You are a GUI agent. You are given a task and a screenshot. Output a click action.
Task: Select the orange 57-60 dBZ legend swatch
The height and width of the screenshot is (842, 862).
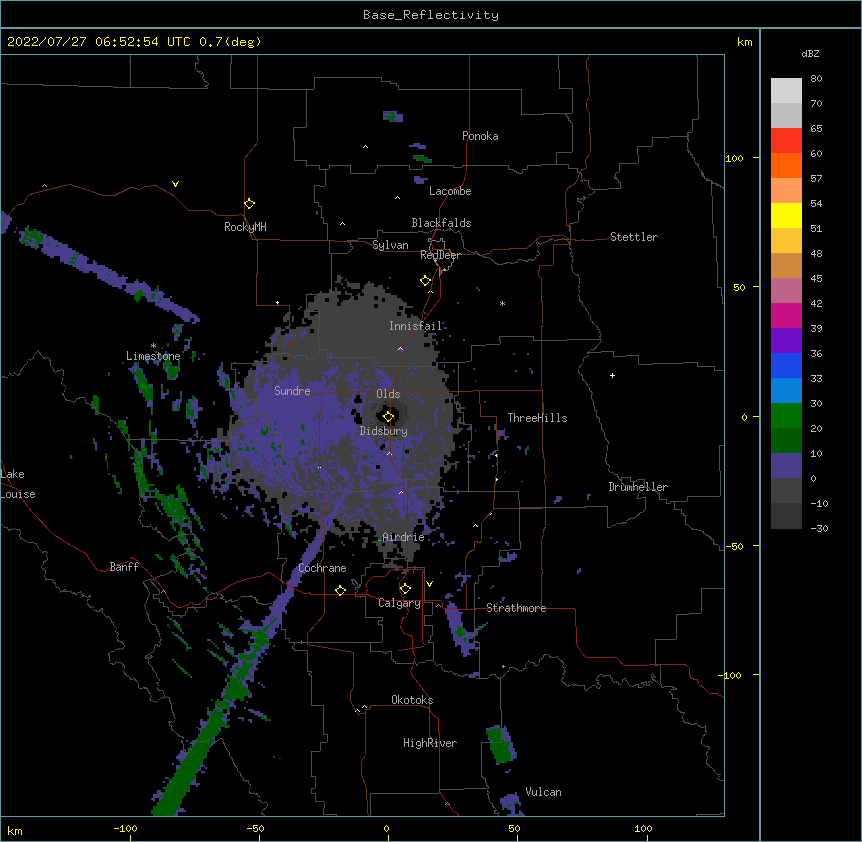[x=786, y=165]
